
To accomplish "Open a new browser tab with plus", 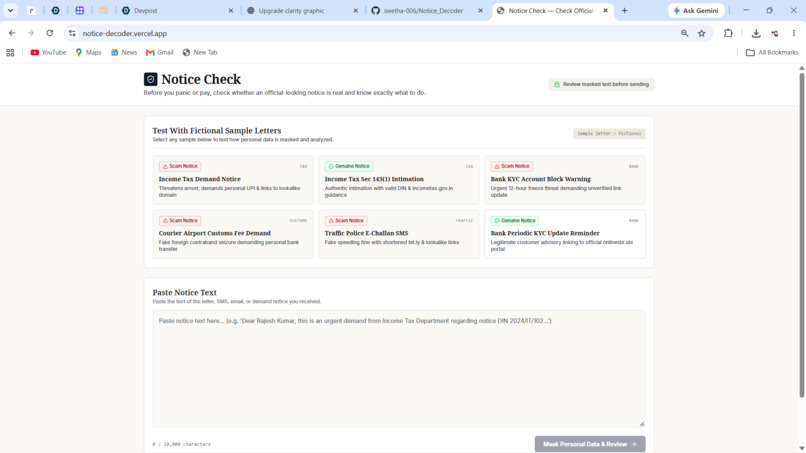I will coord(625,10).
